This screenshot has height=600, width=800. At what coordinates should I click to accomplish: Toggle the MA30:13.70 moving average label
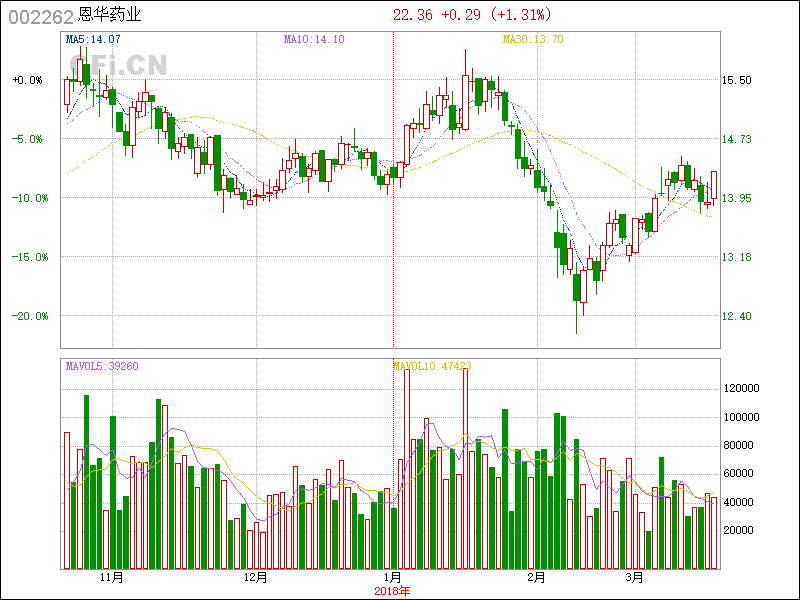tap(533, 39)
